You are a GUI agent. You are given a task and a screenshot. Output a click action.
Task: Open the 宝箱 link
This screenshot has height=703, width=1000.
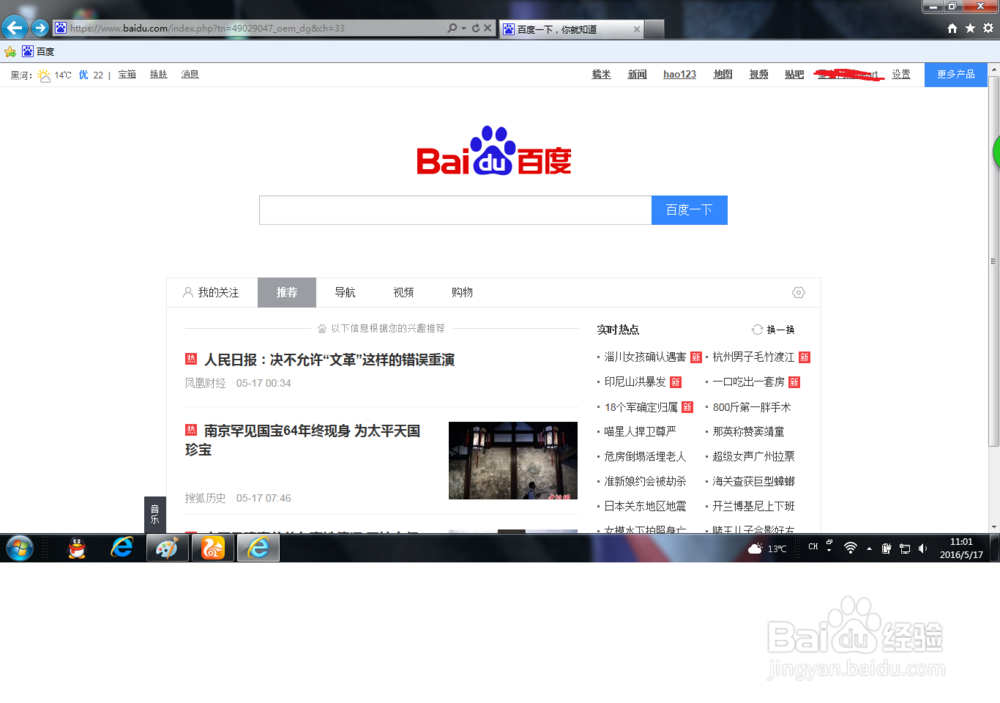(x=127, y=75)
